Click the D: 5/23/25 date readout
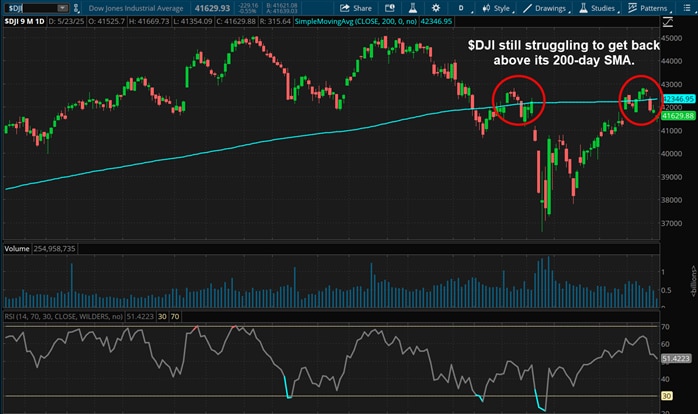 [x=66, y=21]
